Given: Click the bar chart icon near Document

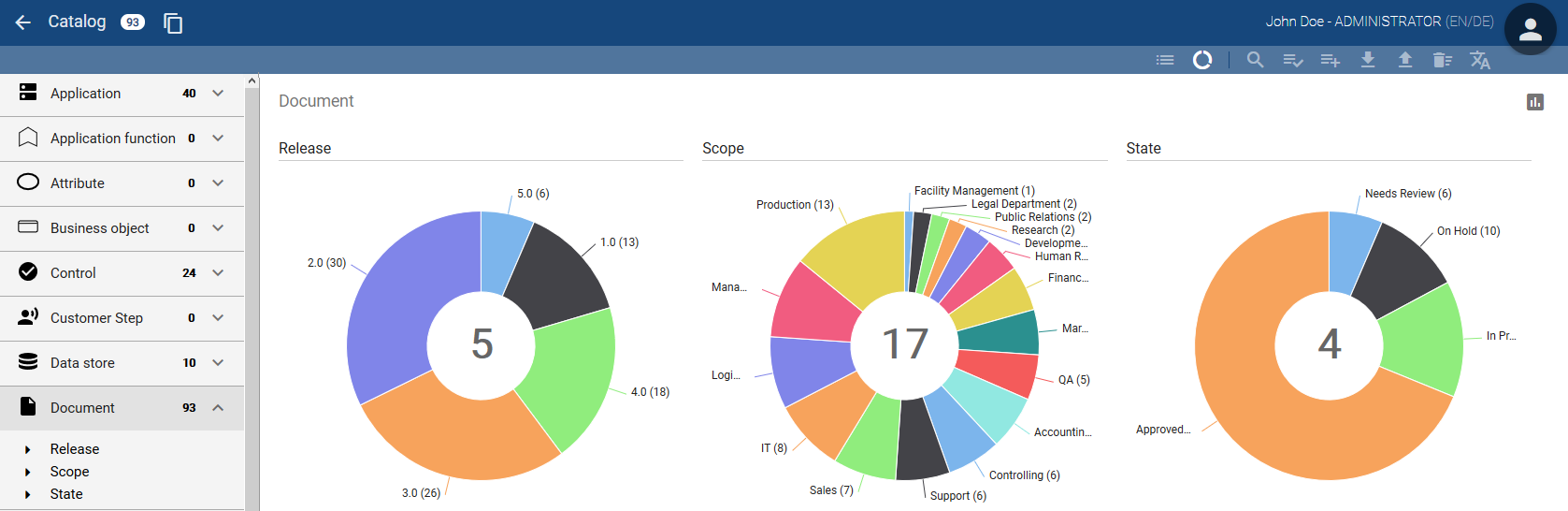Looking at the screenshot, I should pyautogui.click(x=1535, y=102).
